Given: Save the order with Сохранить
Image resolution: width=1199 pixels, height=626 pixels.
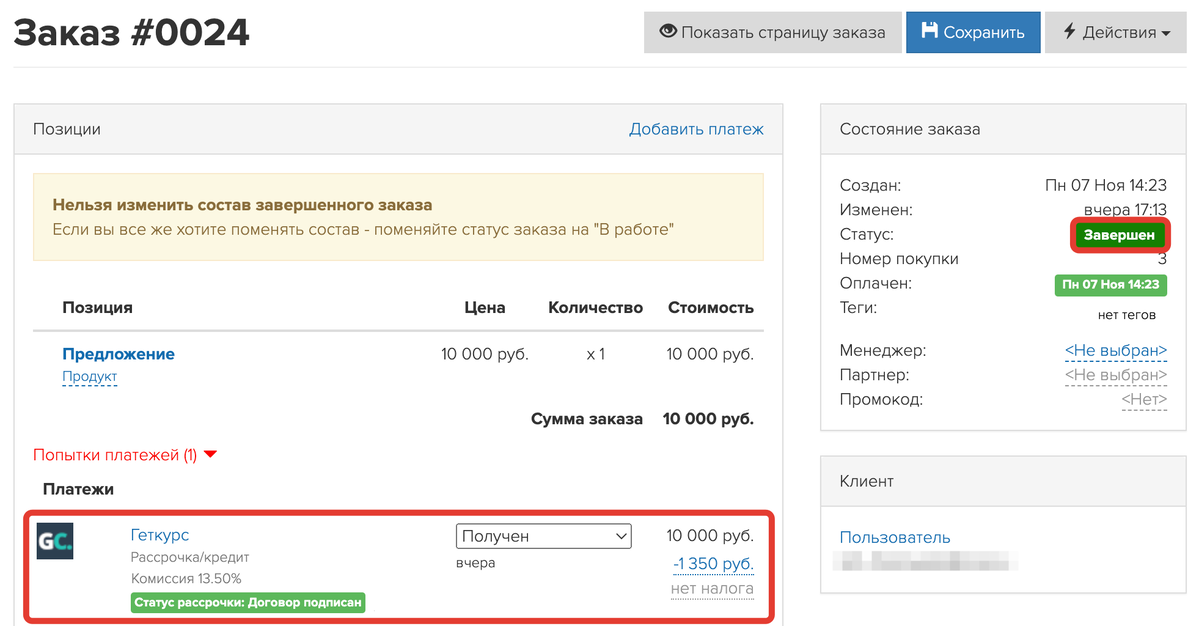Looking at the screenshot, I should click(973, 32).
